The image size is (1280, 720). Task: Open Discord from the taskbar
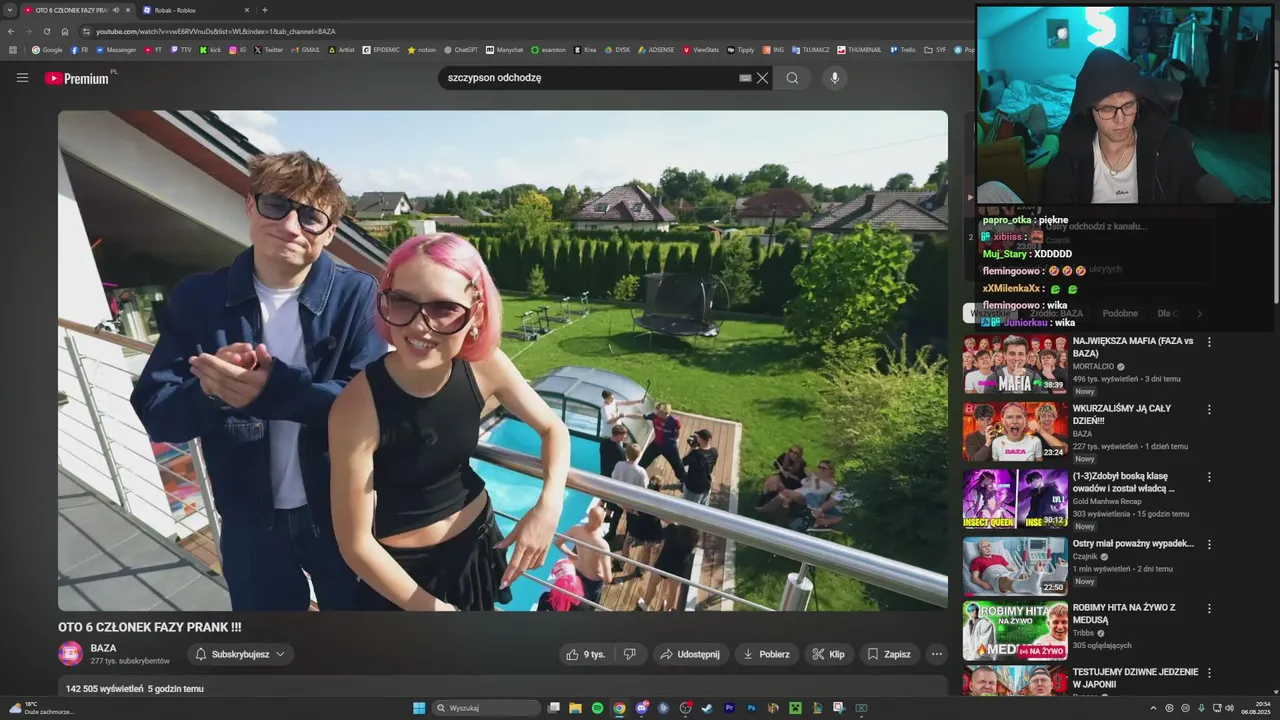click(641, 708)
